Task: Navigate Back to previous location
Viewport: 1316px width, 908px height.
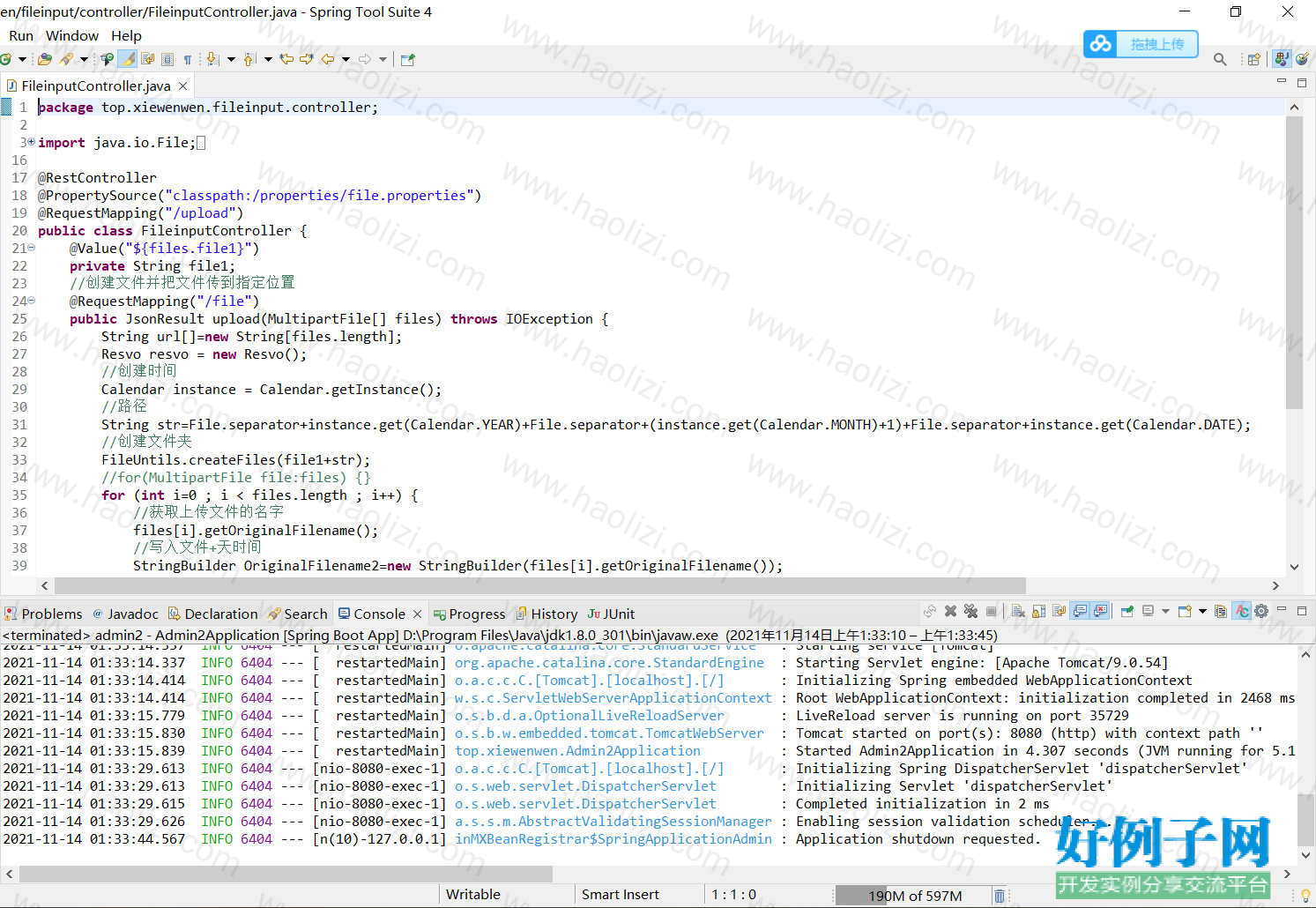Action: coord(328,59)
